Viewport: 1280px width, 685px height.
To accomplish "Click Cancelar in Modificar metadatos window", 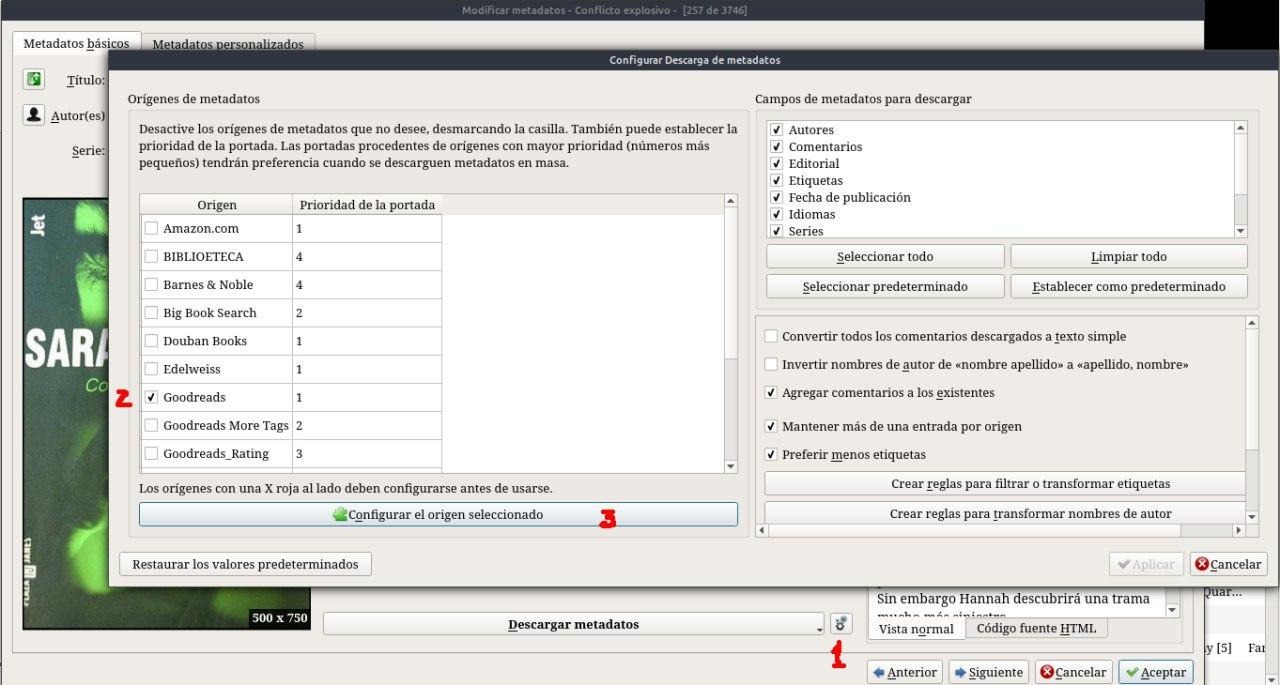I will click(x=1073, y=672).
